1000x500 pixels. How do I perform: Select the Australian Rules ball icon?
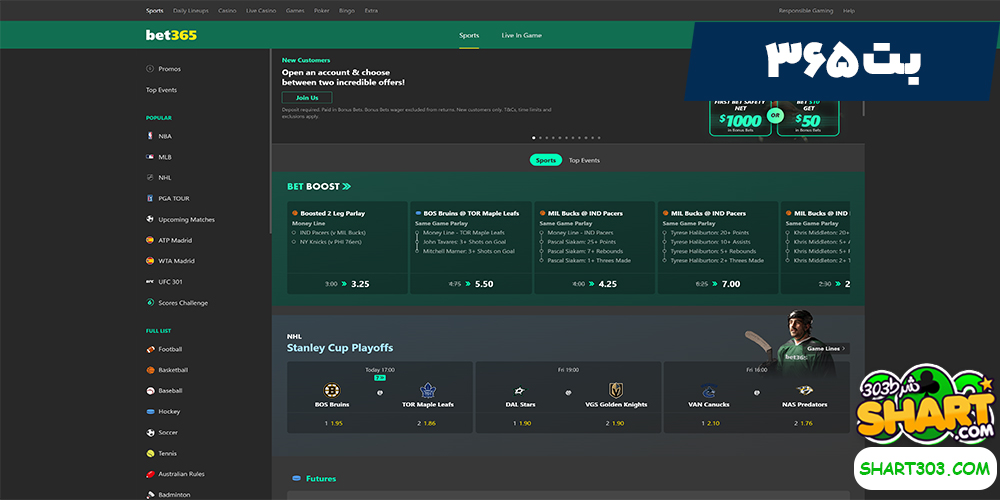pyautogui.click(x=150, y=474)
